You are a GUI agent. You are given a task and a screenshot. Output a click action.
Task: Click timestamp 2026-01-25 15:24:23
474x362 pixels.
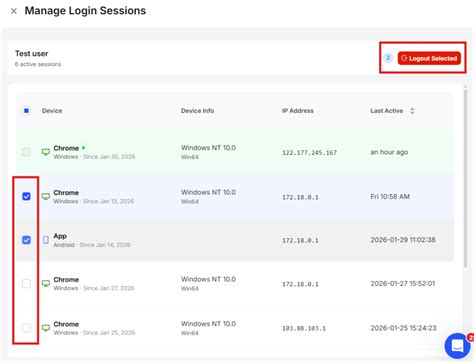point(403,328)
